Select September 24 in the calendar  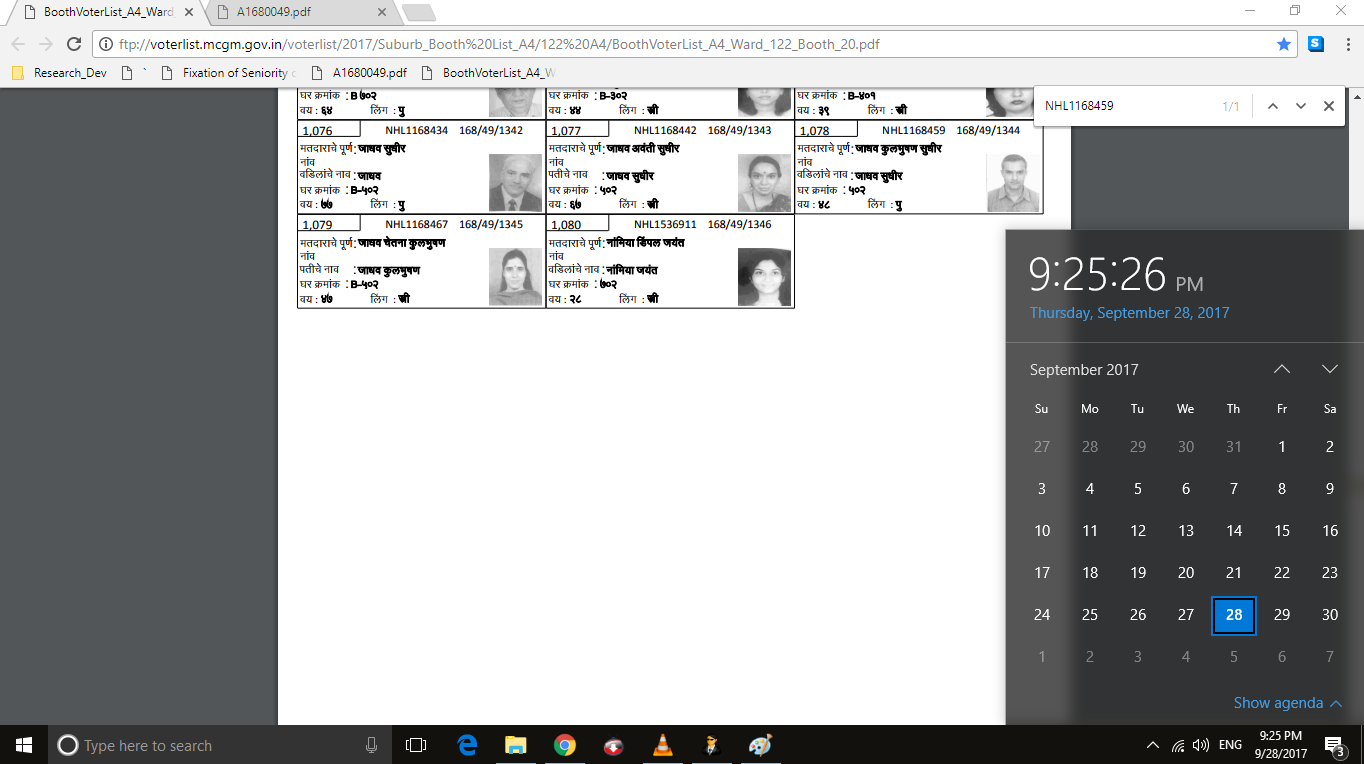(x=1042, y=615)
